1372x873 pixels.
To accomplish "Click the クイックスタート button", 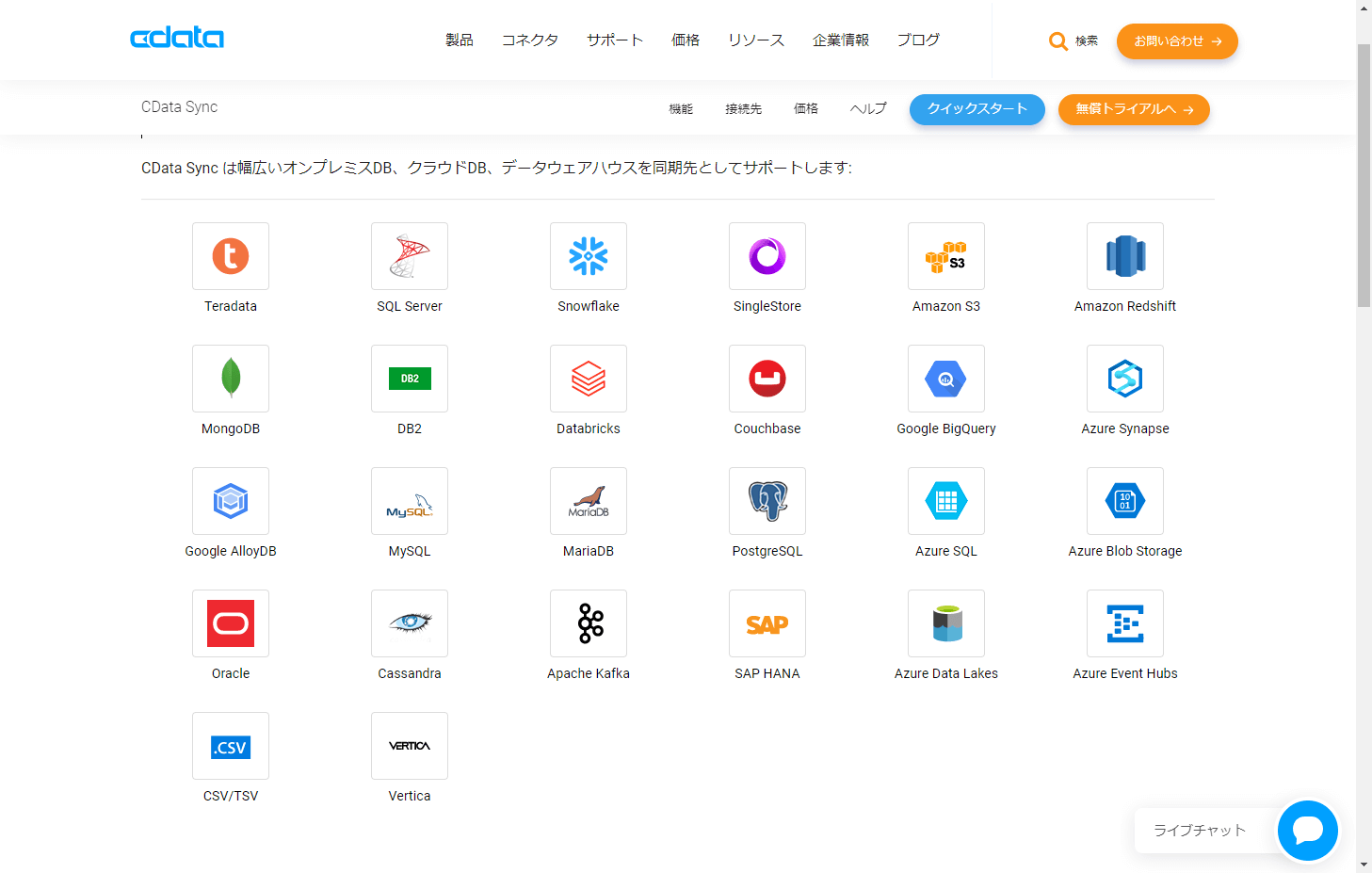I will click(977, 109).
